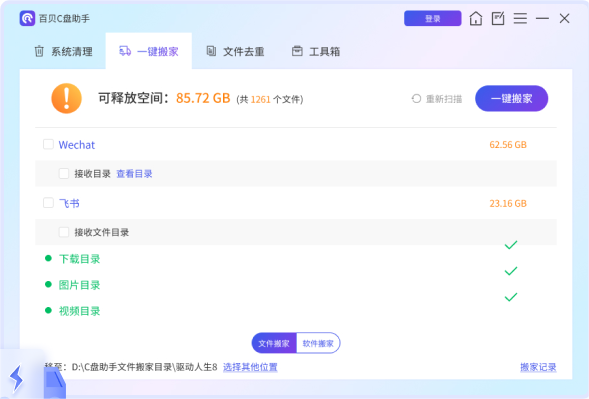Click the Wechat label
Viewport: 589px width, 399px height.
click(77, 145)
